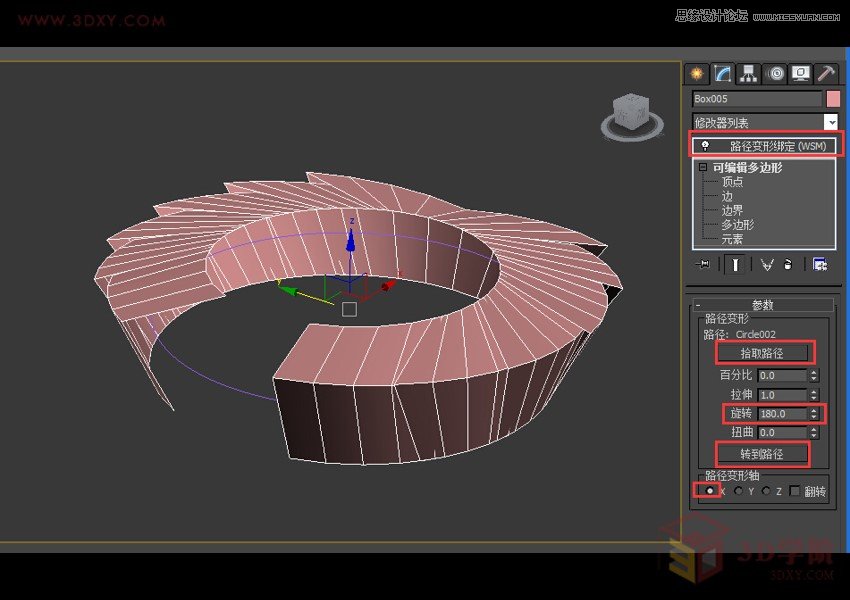Open the Create command panel
850x600 pixels.
[x=696, y=73]
